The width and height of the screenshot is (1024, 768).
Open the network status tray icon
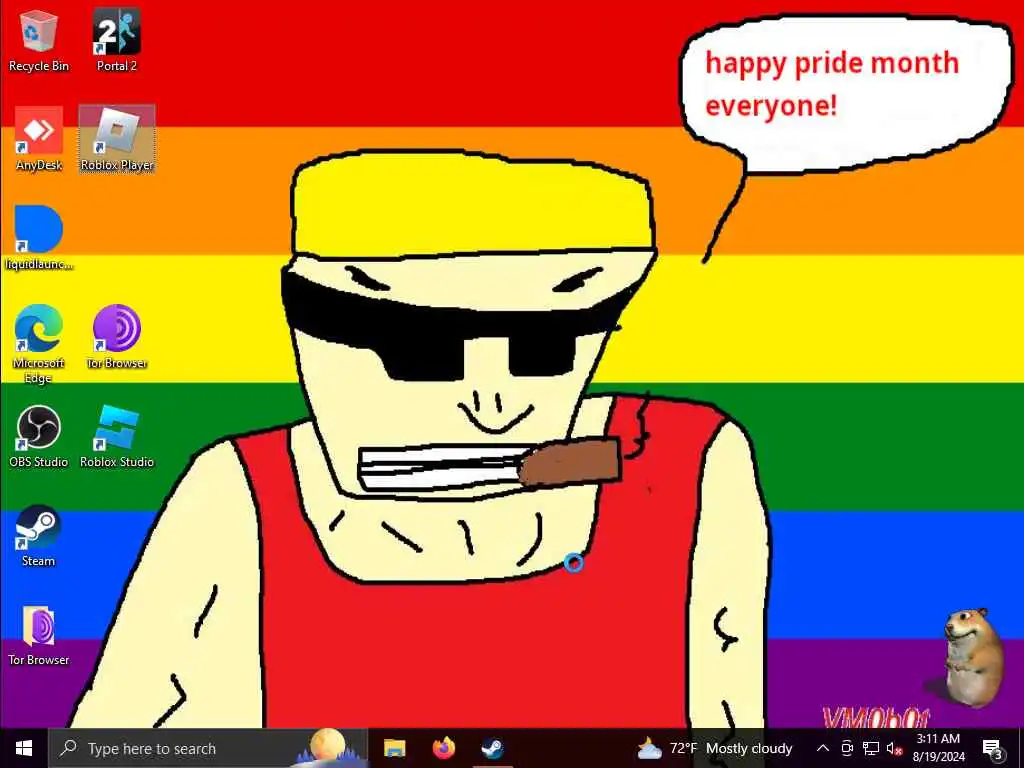(x=871, y=748)
